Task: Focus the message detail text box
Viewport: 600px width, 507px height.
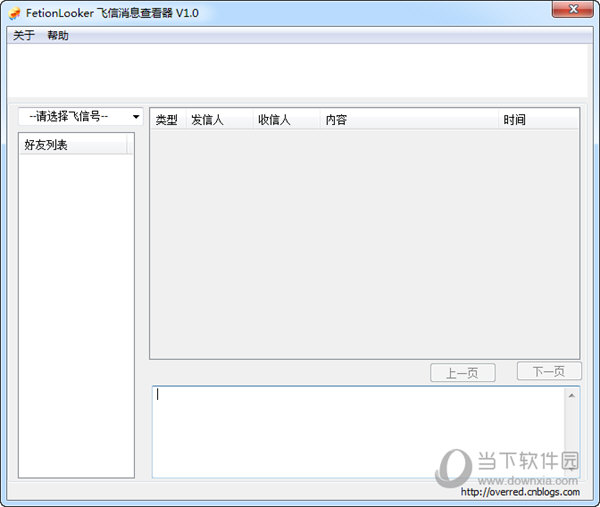Action: click(x=358, y=432)
